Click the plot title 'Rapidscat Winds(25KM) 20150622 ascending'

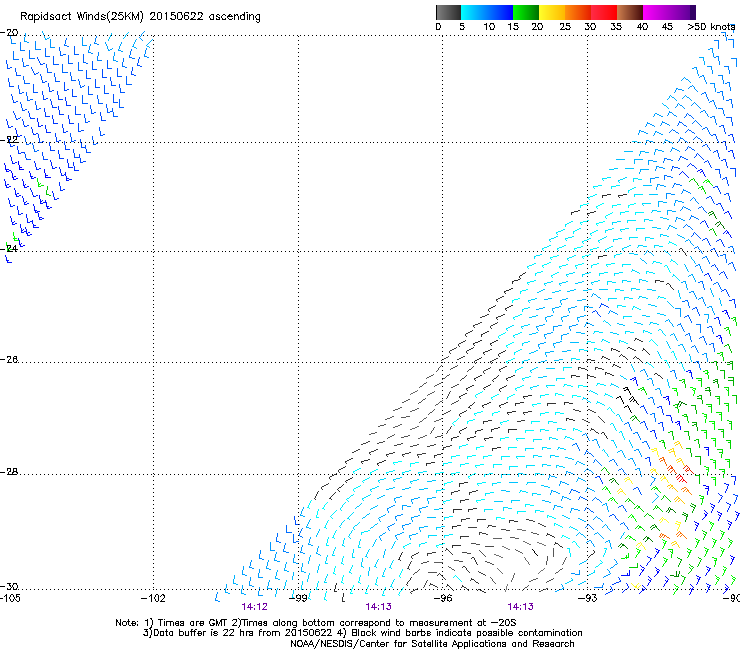(x=140, y=17)
